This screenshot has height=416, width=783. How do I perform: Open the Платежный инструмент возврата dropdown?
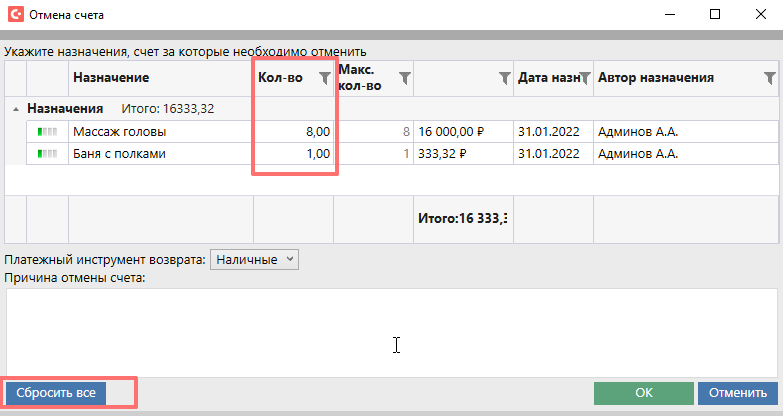(256, 260)
